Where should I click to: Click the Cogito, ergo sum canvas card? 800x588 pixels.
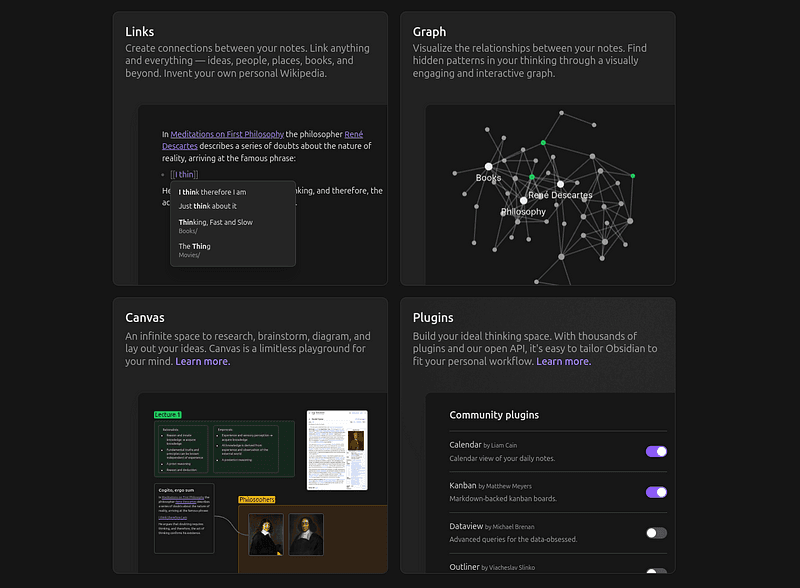coord(184,518)
